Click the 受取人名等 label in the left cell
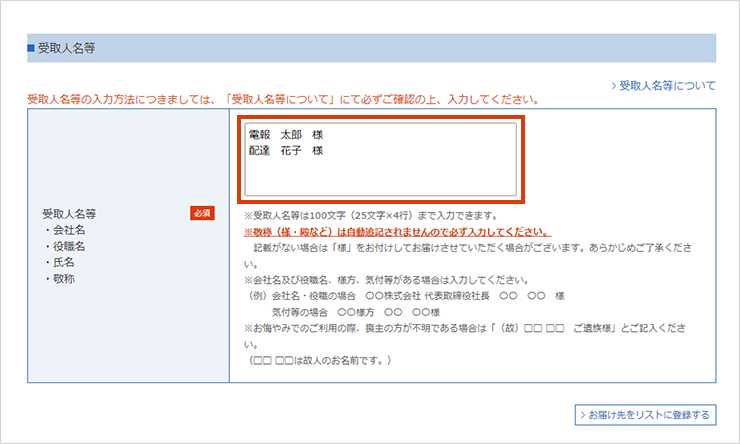This screenshot has width=740, height=444. tap(69, 214)
